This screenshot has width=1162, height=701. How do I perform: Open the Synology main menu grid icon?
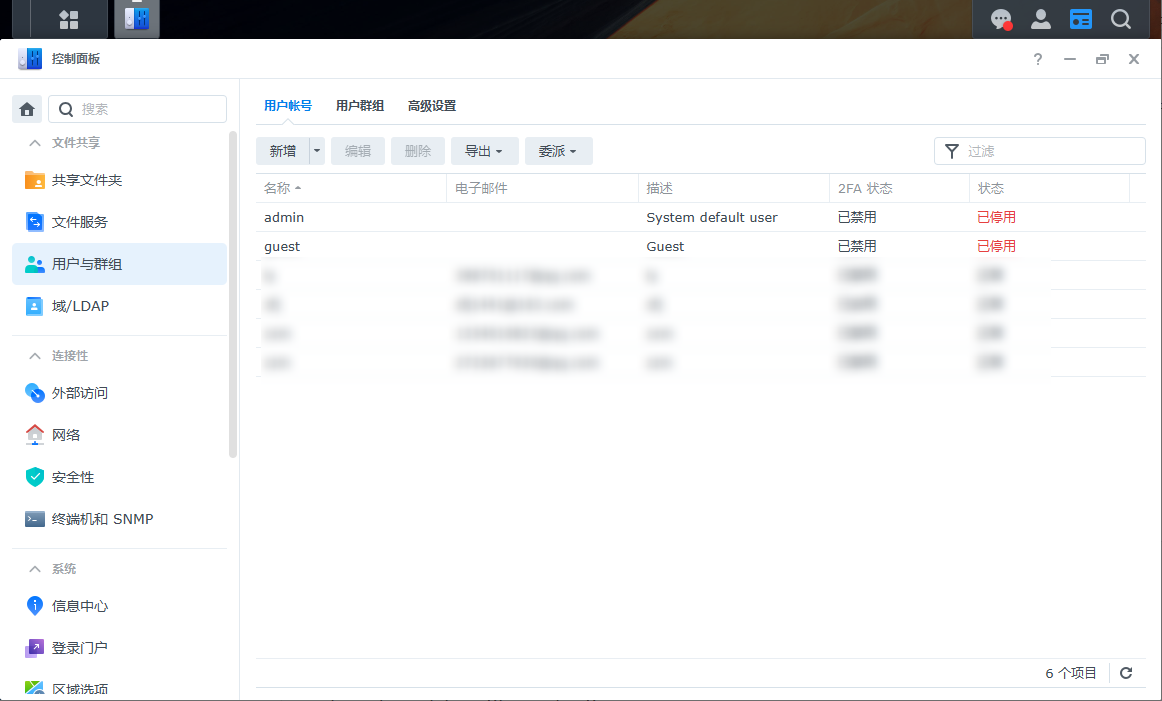pyautogui.click(x=69, y=19)
